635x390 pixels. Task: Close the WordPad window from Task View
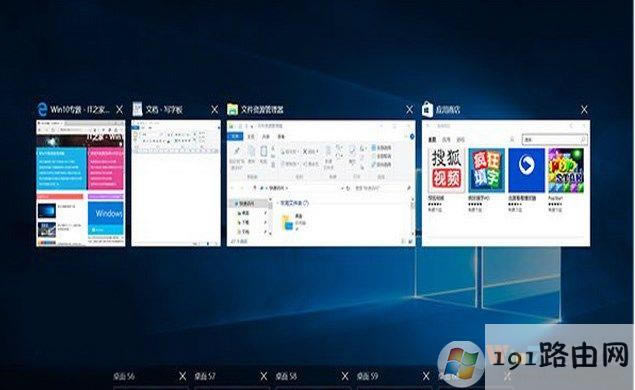[215, 109]
